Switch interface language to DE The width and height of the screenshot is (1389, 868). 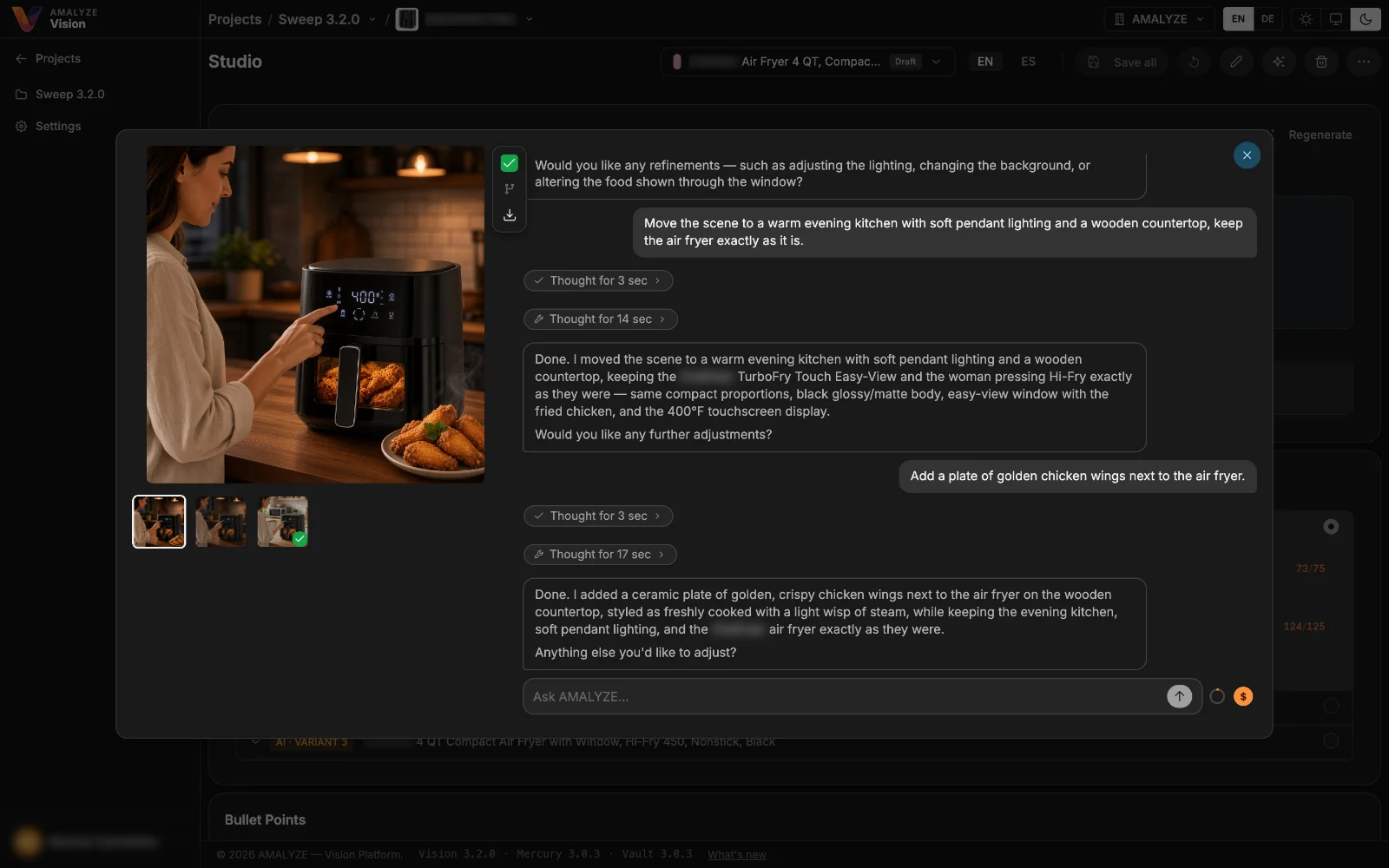pyautogui.click(x=1267, y=19)
